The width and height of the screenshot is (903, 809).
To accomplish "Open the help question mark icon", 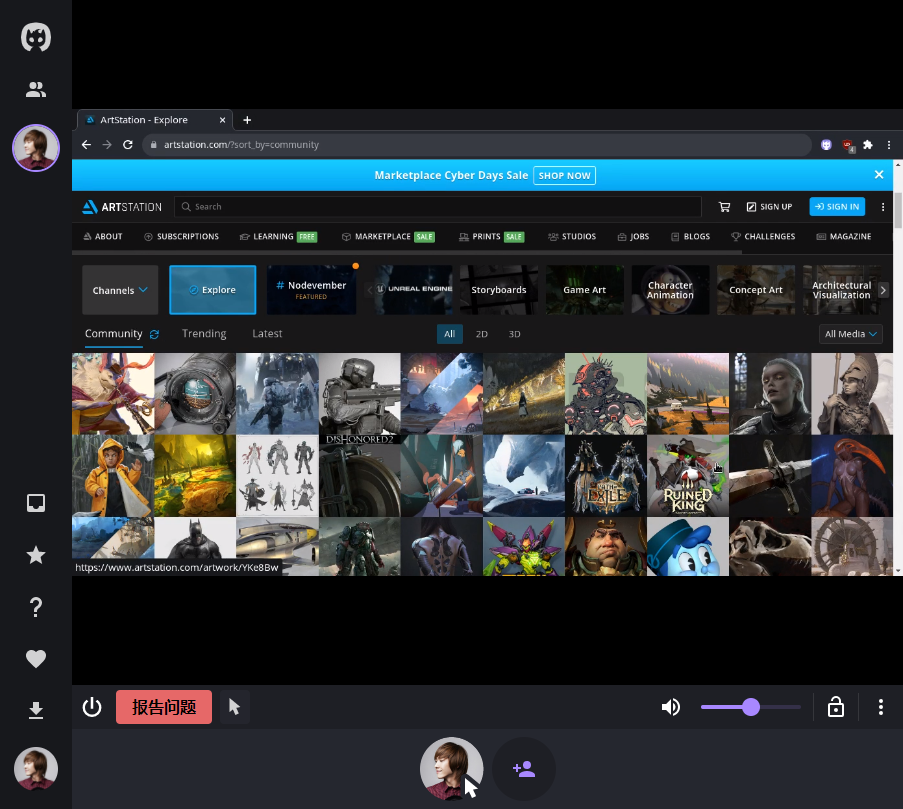I will click(36, 607).
